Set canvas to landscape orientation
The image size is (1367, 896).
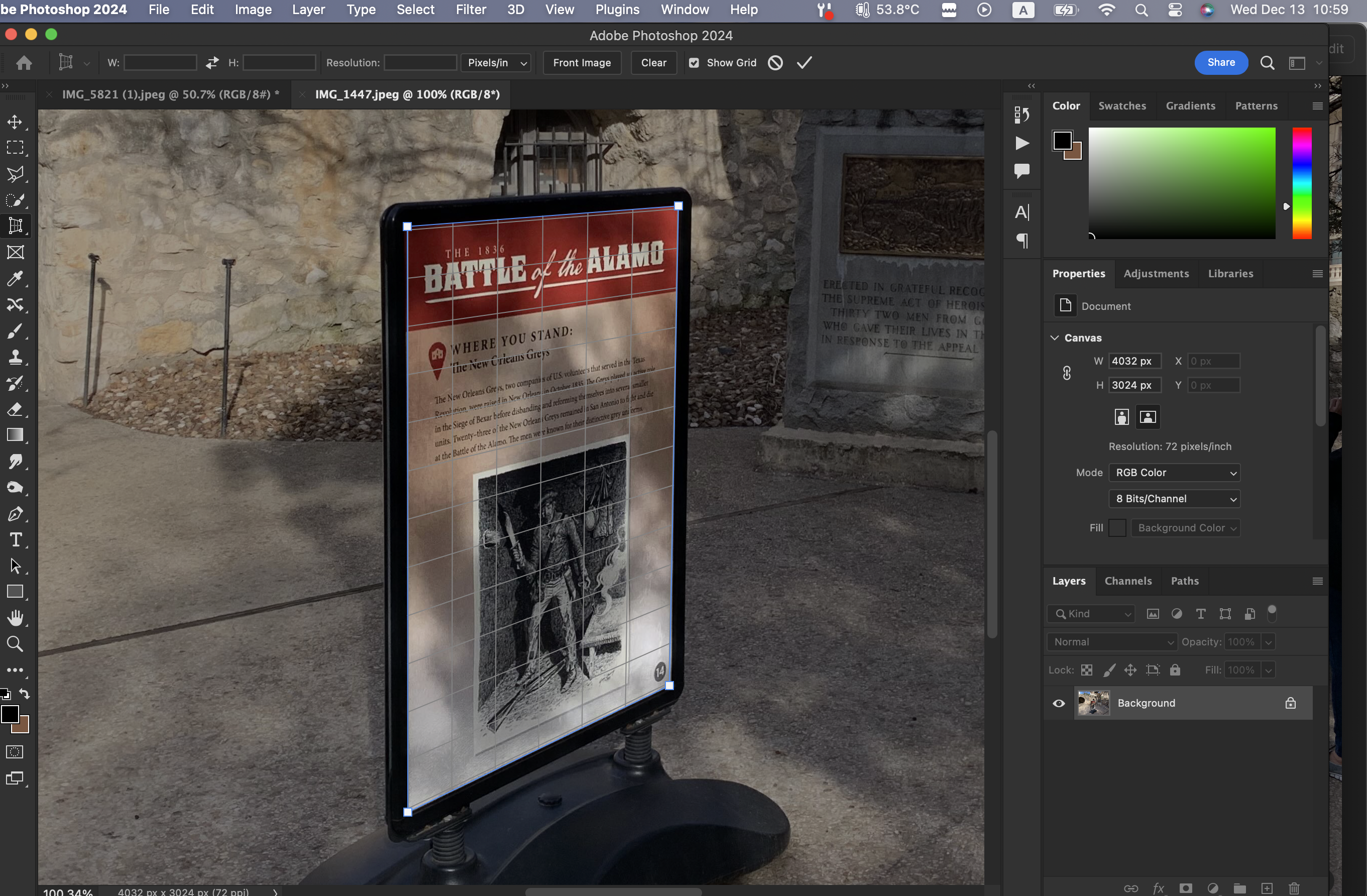(x=1148, y=417)
